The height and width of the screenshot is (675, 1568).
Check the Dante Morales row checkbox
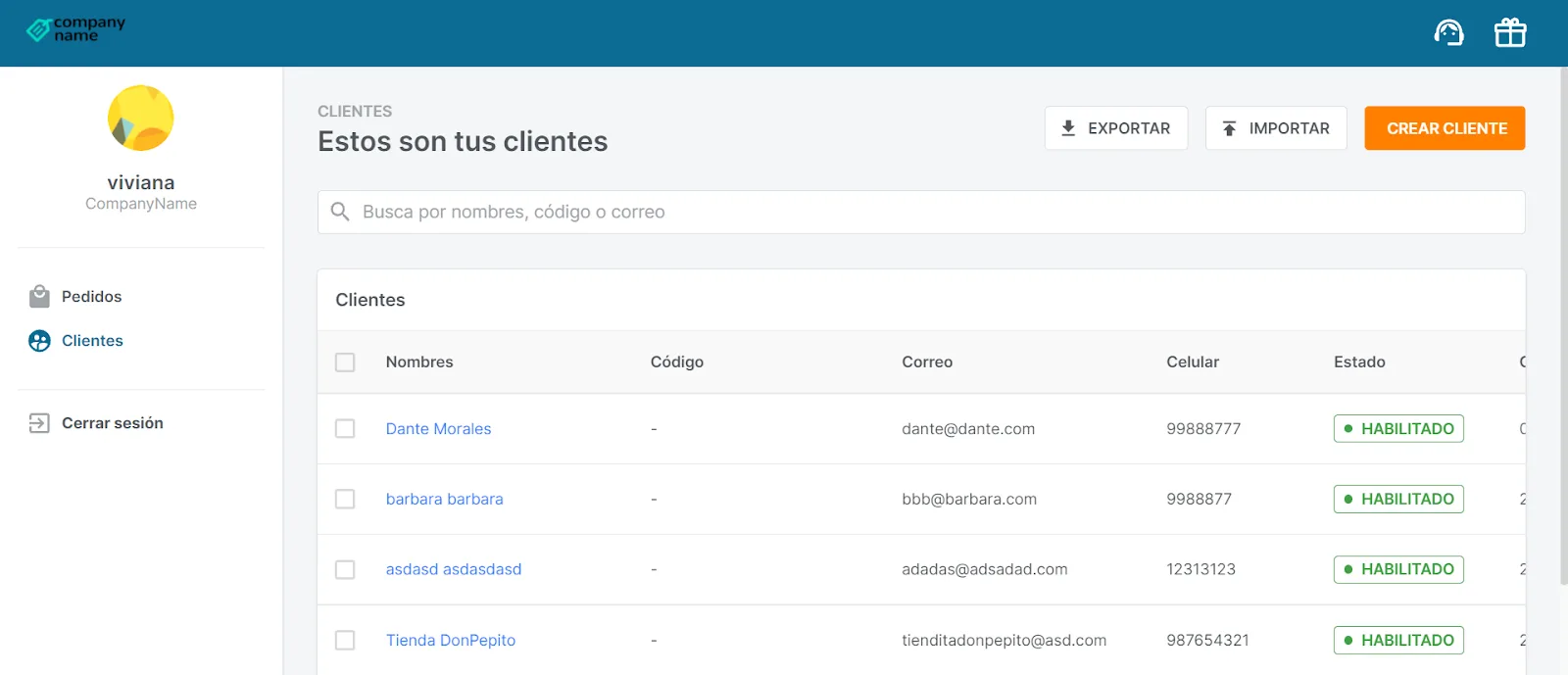pyautogui.click(x=345, y=429)
